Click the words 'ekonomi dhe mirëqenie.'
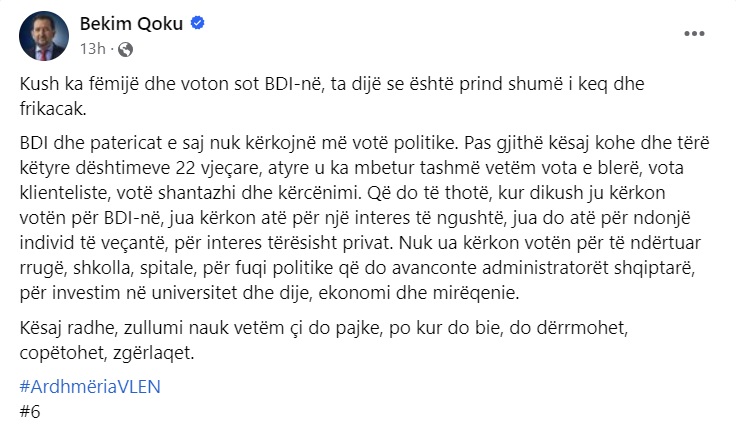The height and width of the screenshot is (436, 736). pyautogui.click(x=419, y=293)
